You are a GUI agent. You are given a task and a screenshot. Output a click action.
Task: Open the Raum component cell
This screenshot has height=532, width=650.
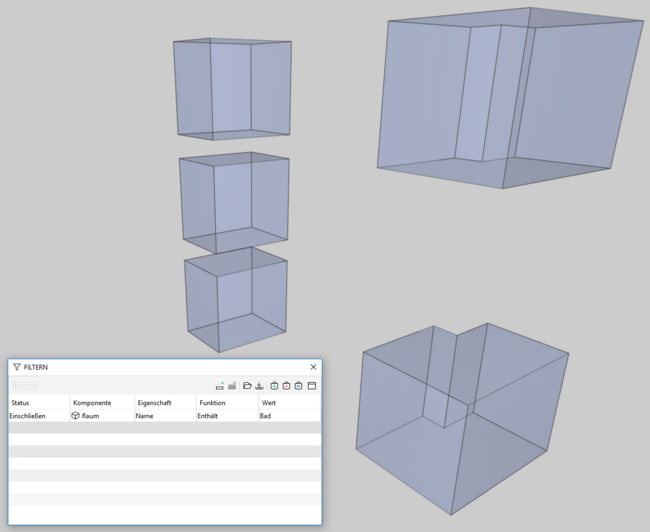pyautogui.click(x=102, y=416)
